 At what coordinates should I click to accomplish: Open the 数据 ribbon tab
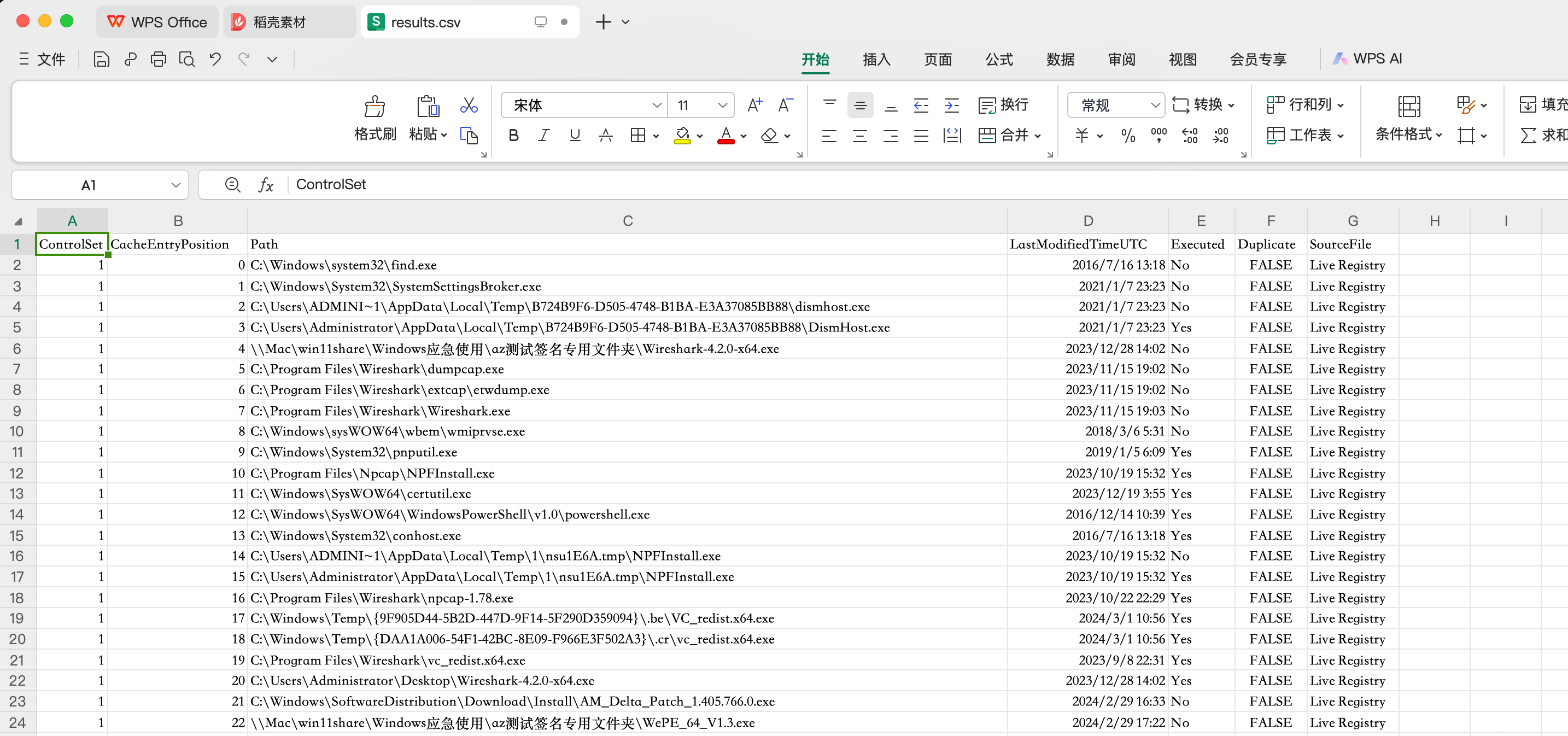coord(1060,59)
